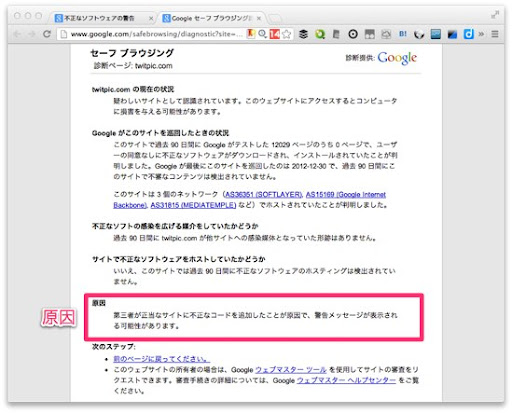Switch to the 不正なソフトウェアの警告 tab
This screenshot has height=413, width=512.
[x=99, y=18]
